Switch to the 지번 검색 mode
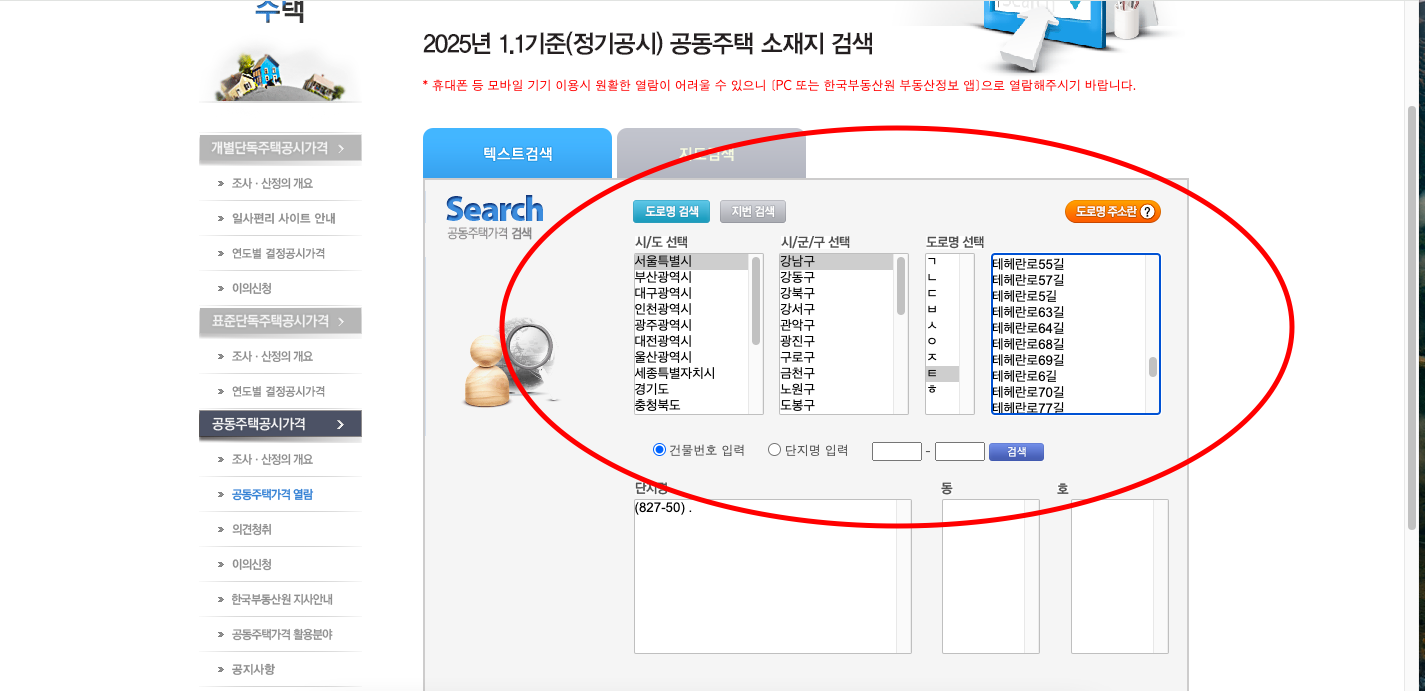Image resolution: width=1425 pixels, height=691 pixels. click(752, 211)
